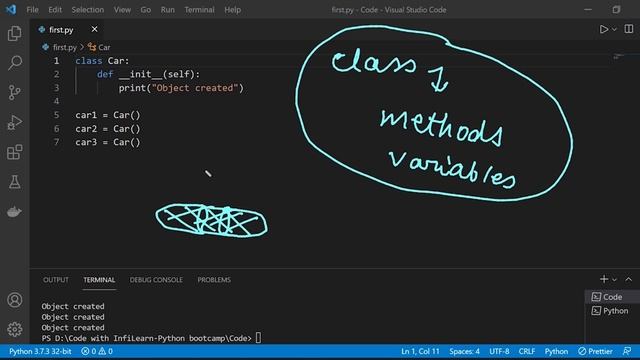Switch to the DEBUG CONSOLE tab
Screen dimensions: 640x360
[156, 280]
